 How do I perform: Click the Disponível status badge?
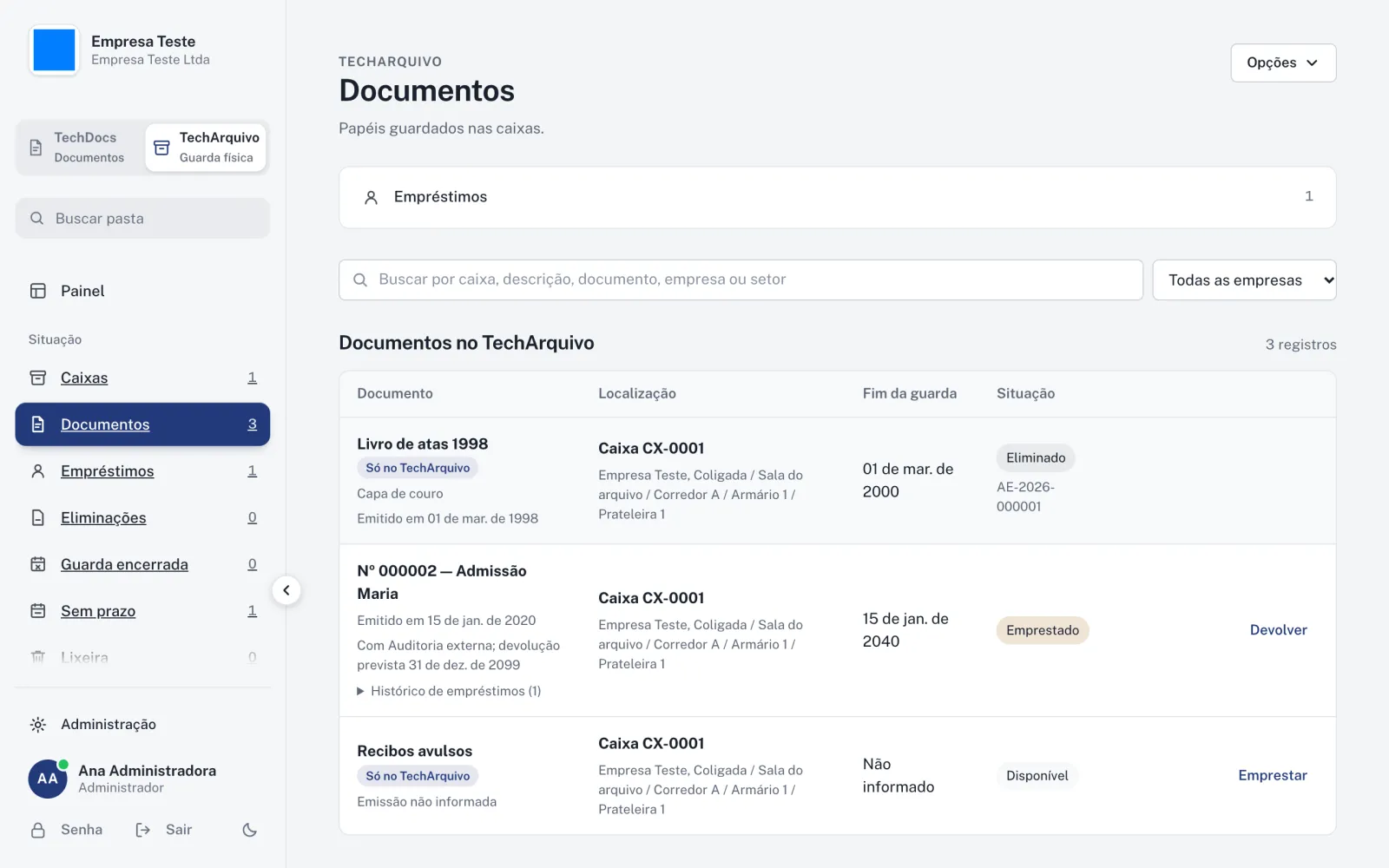(1037, 775)
